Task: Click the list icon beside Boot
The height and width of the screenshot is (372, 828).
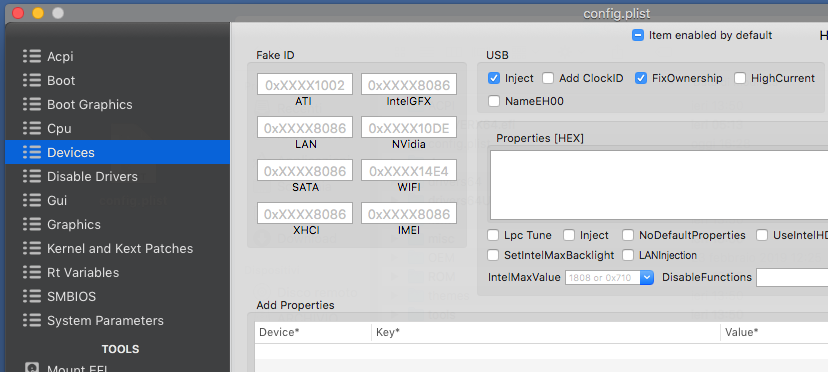Action: pos(32,80)
